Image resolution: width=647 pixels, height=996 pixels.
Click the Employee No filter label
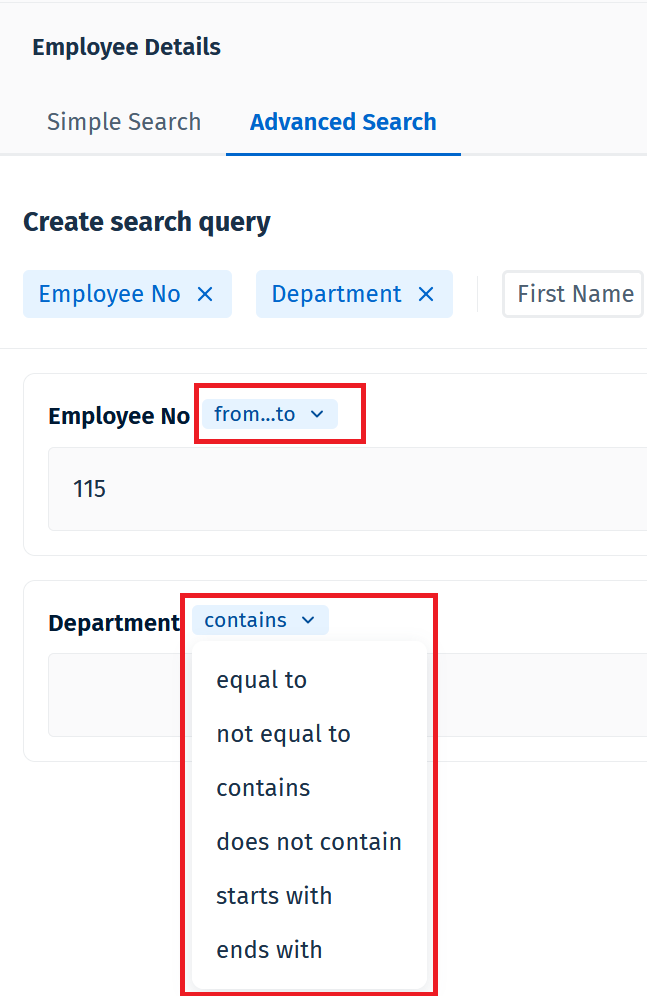pyautogui.click(x=118, y=415)
